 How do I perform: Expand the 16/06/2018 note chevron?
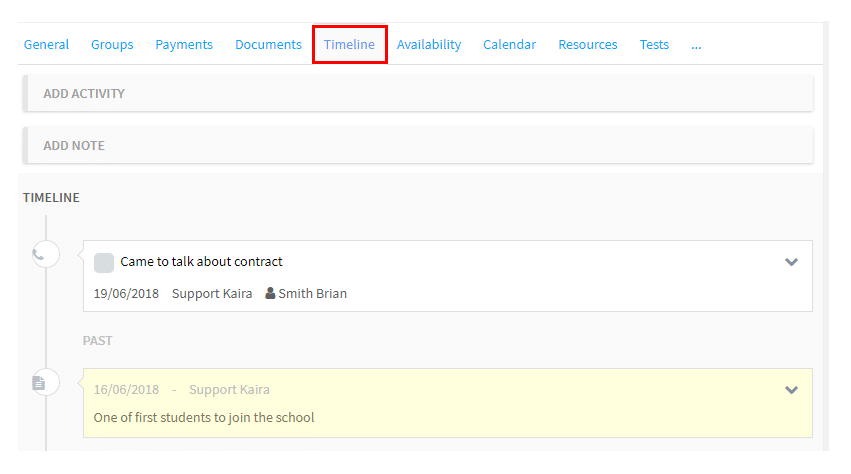click(x=791, y=390)
